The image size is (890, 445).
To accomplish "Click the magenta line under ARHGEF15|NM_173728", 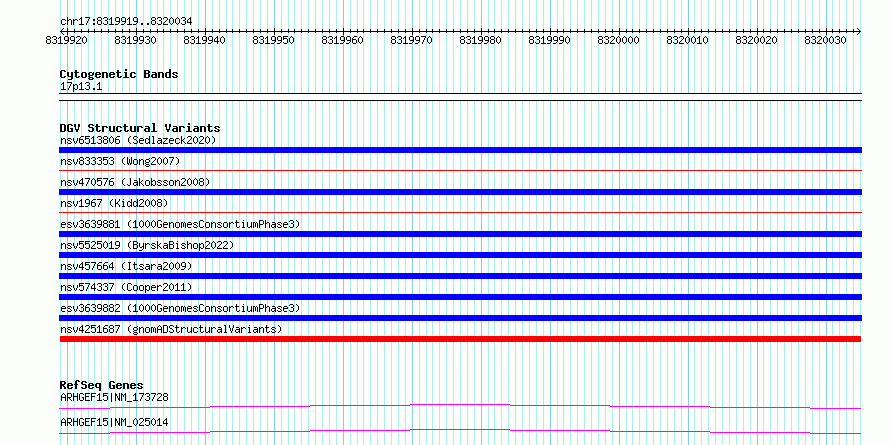I will tap(460, 406).
